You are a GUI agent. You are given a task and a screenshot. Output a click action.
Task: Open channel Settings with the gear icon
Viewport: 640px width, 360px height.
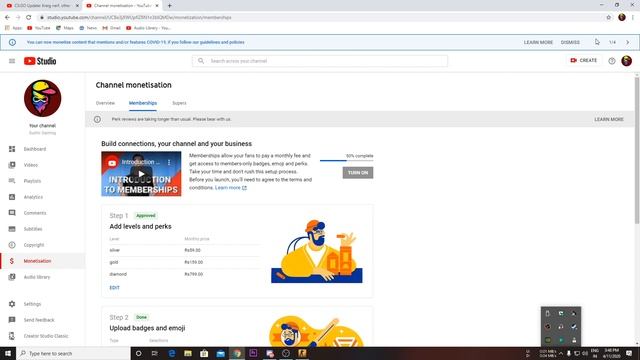coord(12,304)
